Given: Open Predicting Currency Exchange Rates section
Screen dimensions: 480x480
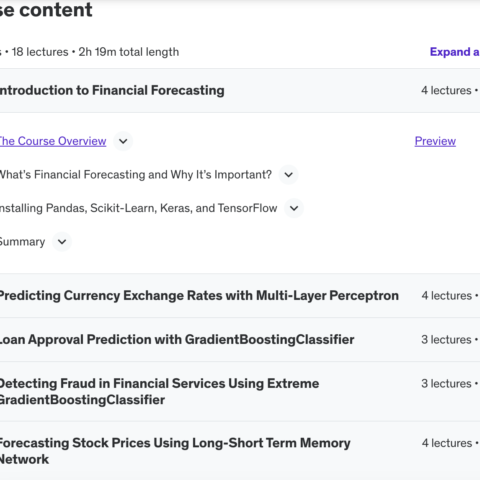Looking at the screenshot, I should pyautogui.click(x=240, y=296).
